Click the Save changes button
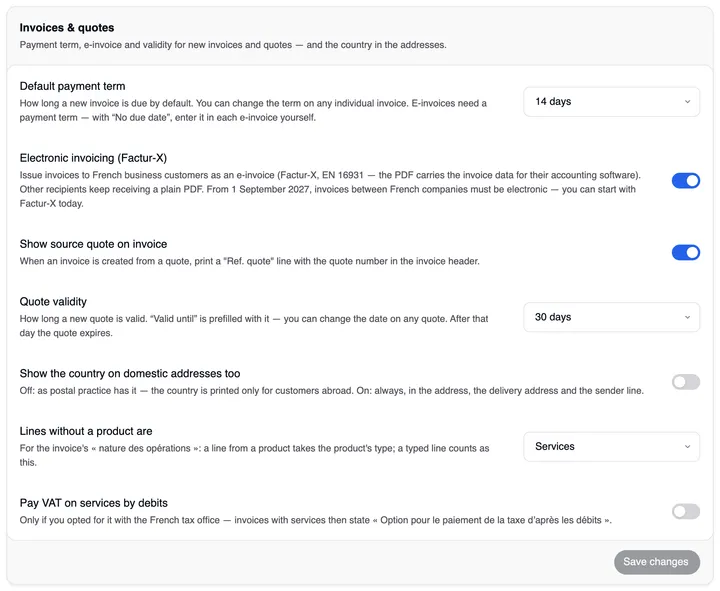This screenshot has width=720, height=591. coord(657,562)
